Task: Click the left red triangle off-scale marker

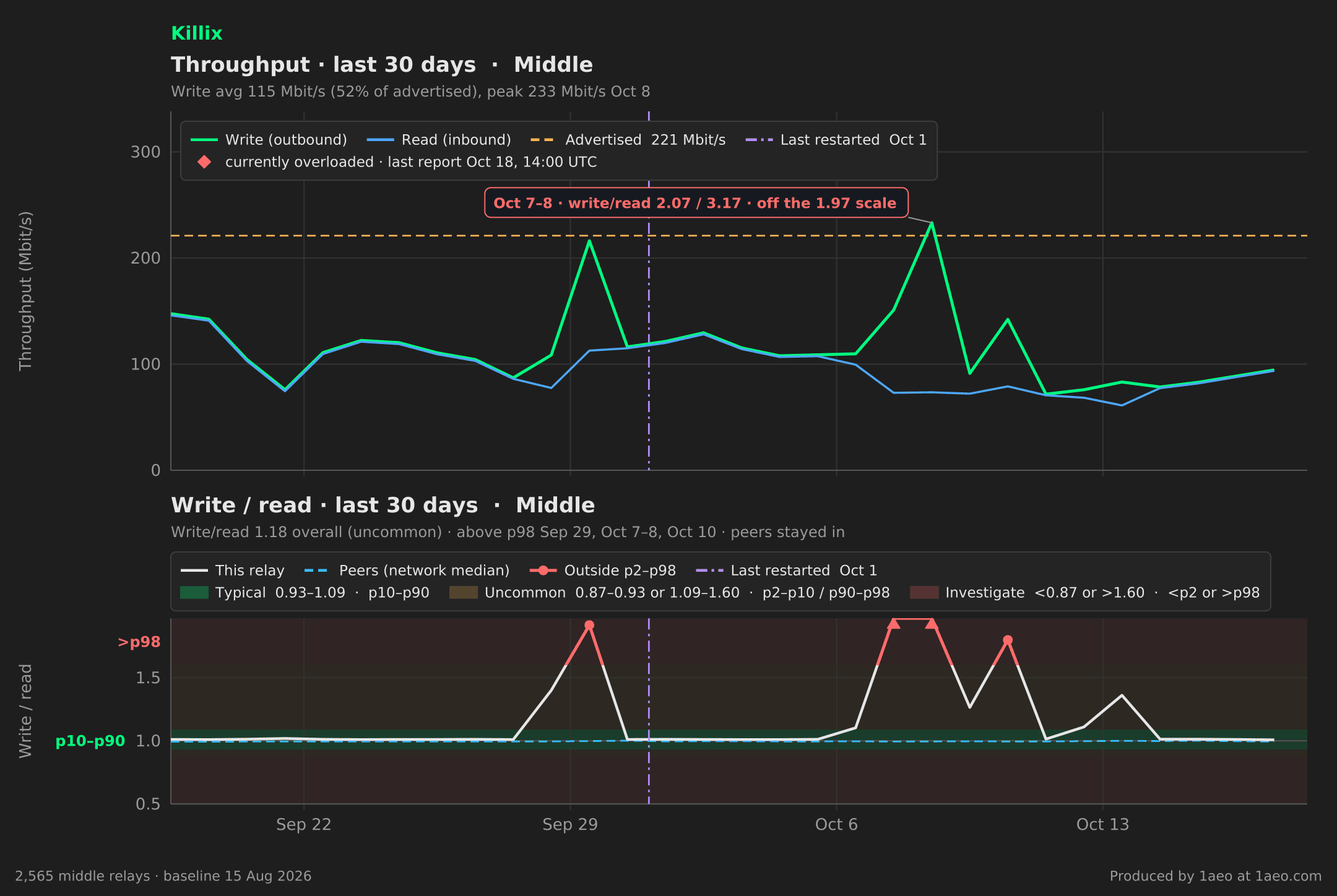Action: pyautogui.click(x=893, y=623)
